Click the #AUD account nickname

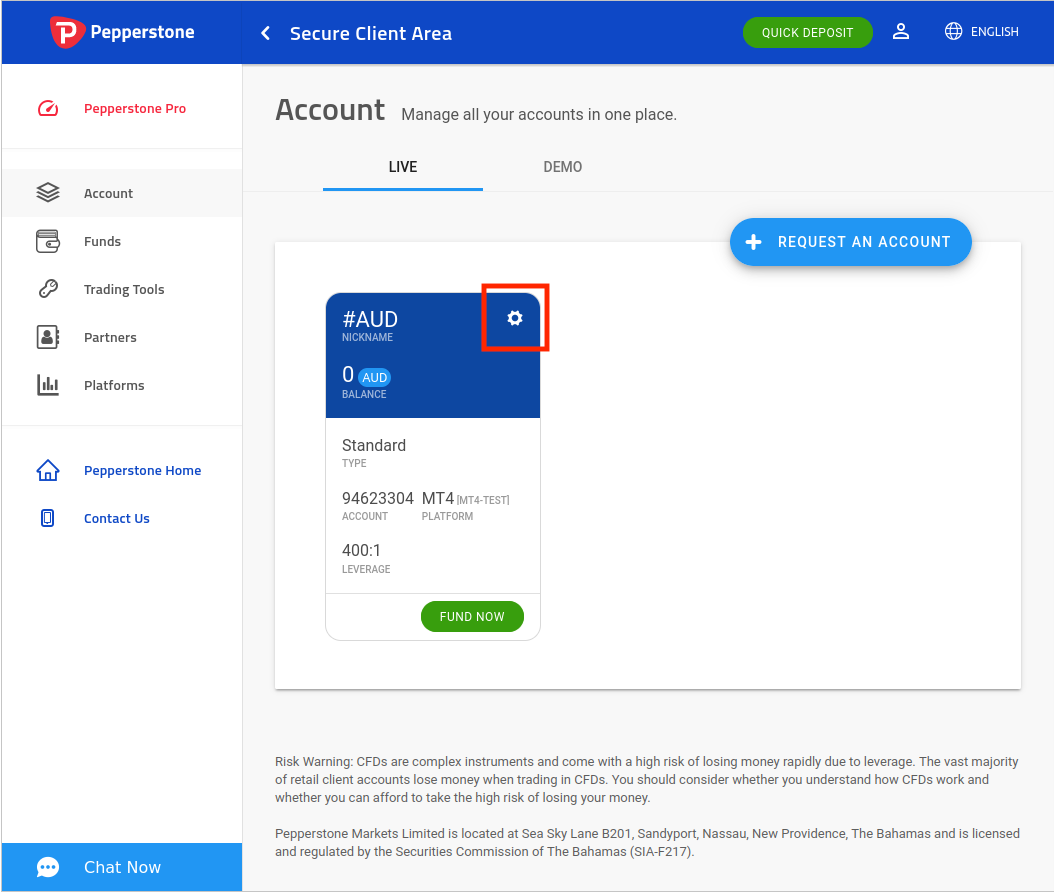370,319
